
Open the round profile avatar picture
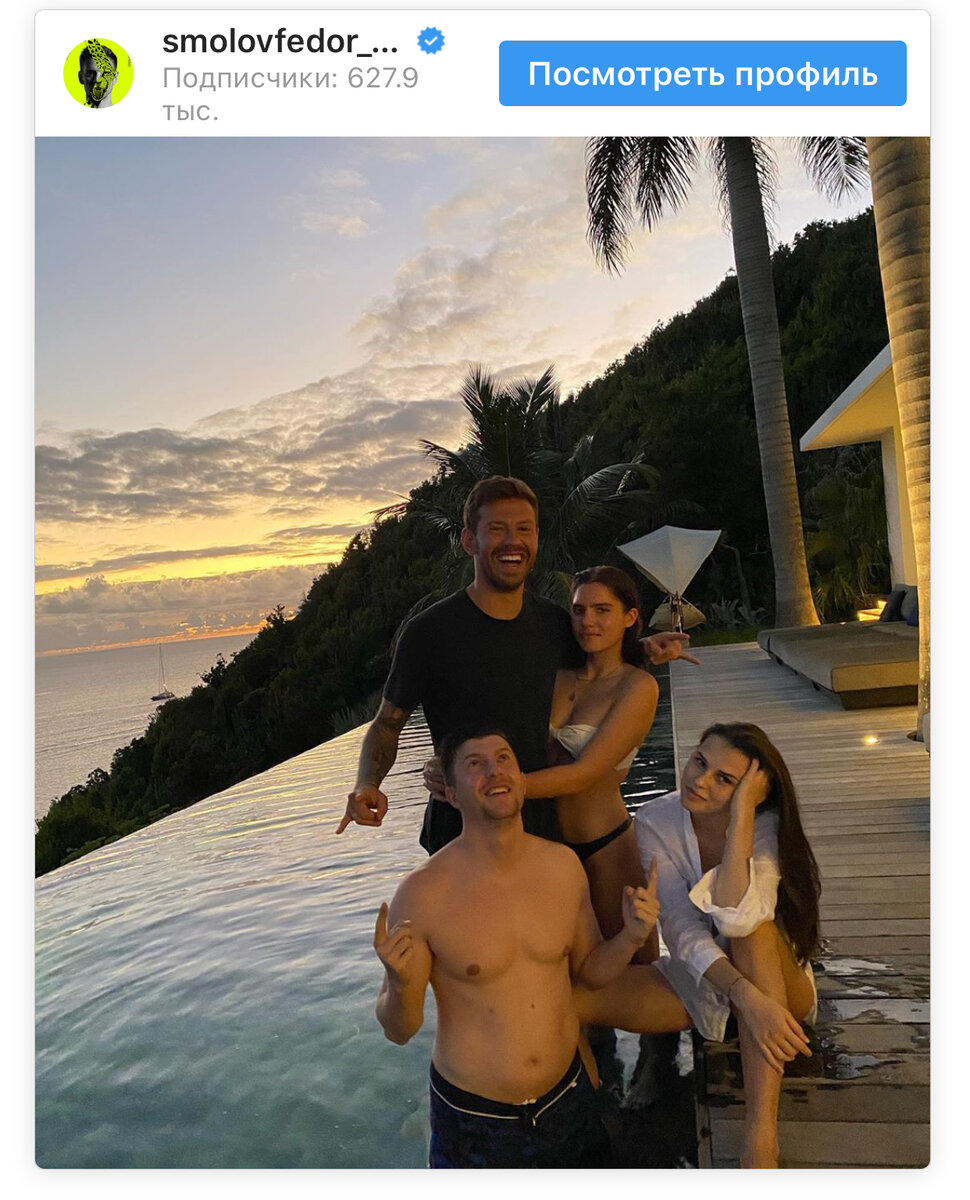98,73
